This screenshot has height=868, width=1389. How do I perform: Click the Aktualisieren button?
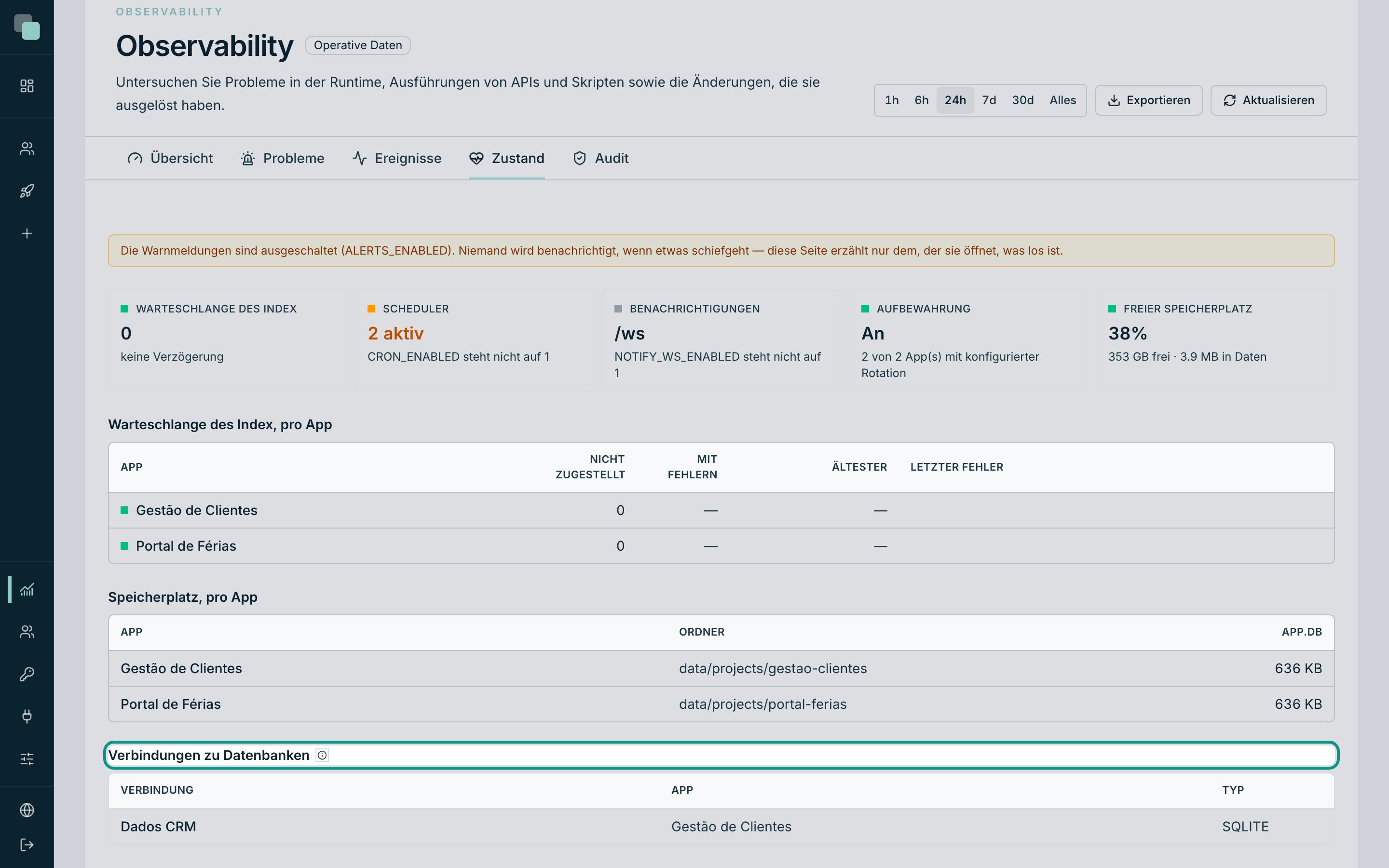pos(1268,100)
